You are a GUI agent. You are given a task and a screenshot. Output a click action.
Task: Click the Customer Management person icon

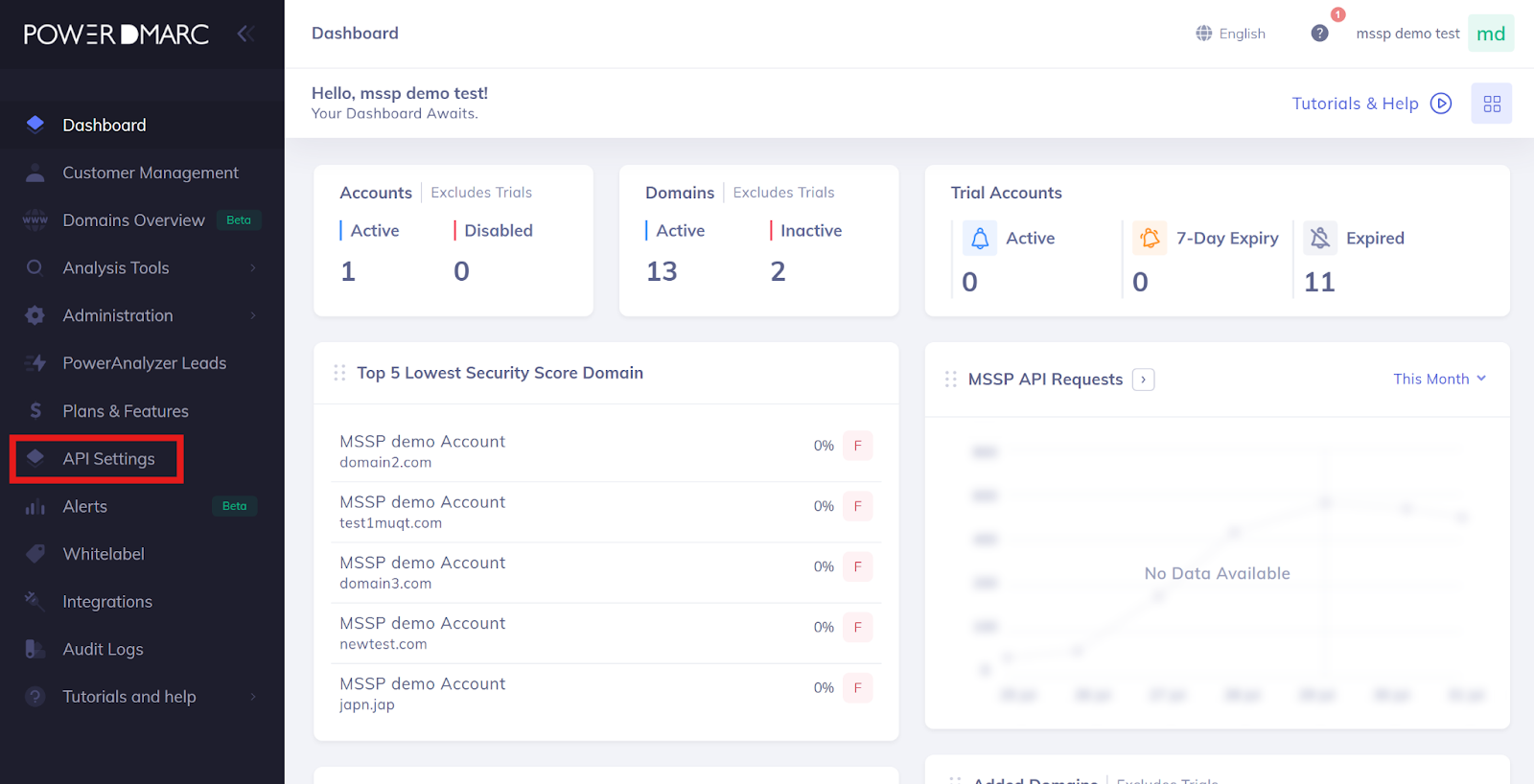35,173
